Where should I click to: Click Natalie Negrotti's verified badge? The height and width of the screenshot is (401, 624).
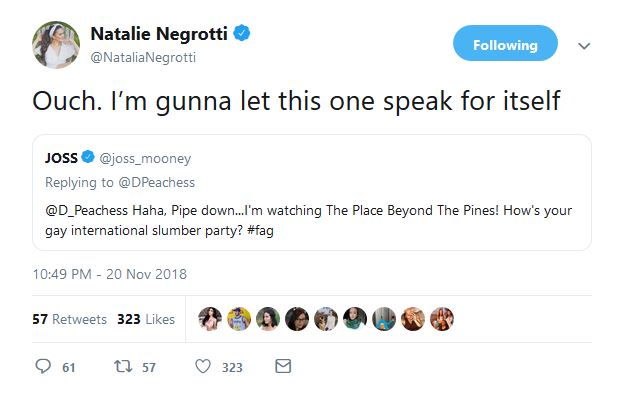[x=243, y=34]
